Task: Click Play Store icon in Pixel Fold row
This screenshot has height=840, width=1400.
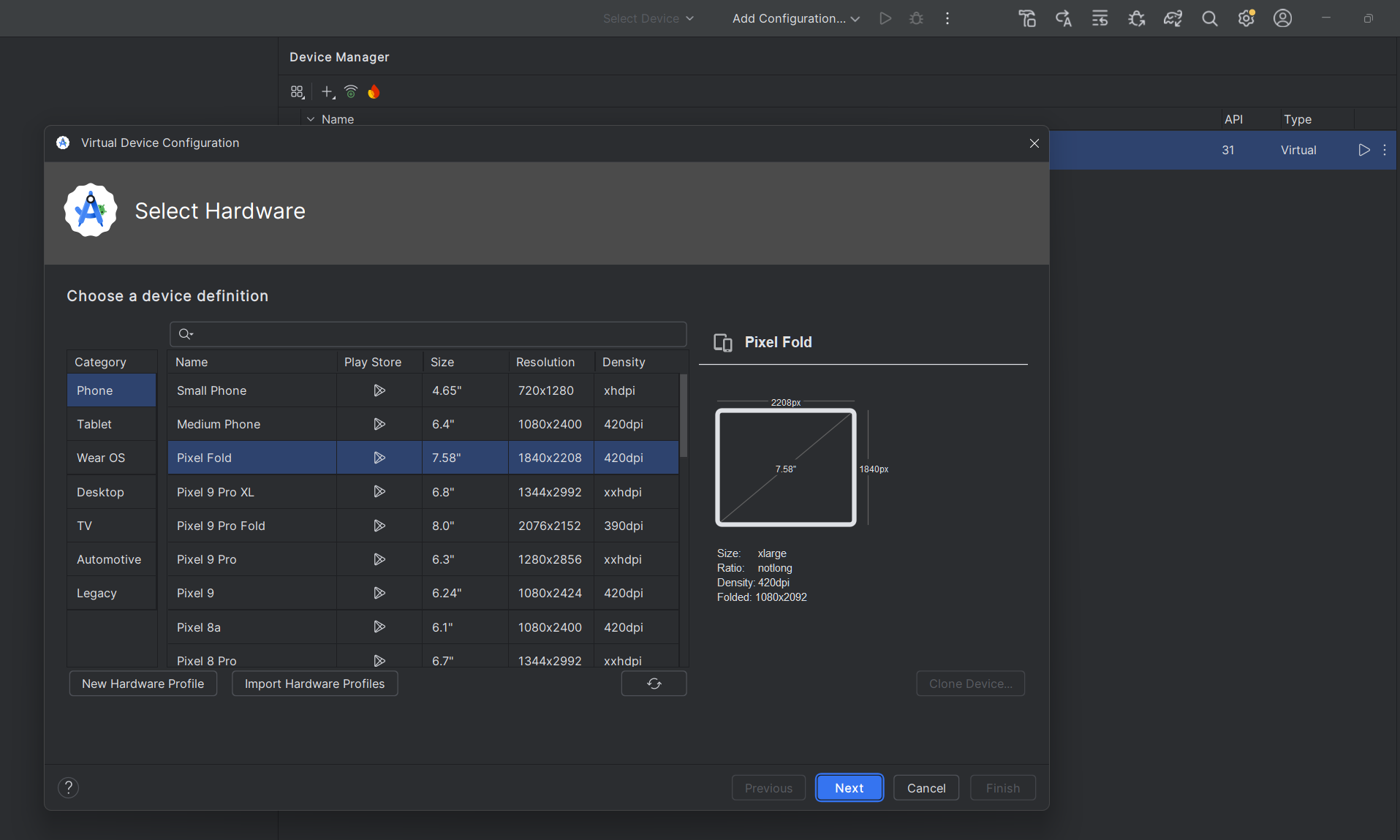Action: pos(379,458)
